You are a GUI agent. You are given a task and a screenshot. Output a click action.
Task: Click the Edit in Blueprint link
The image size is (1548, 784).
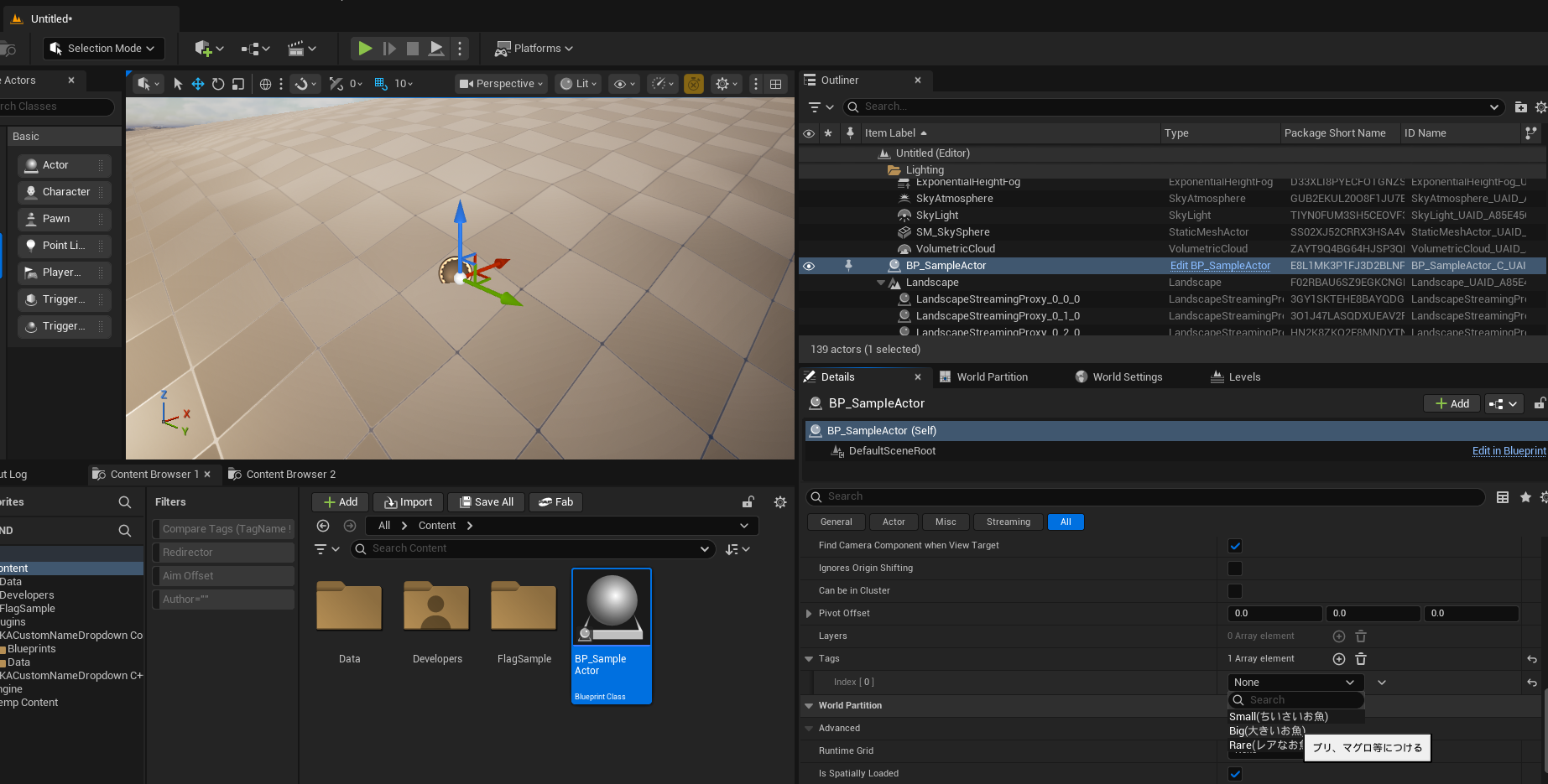[1508, 451]
